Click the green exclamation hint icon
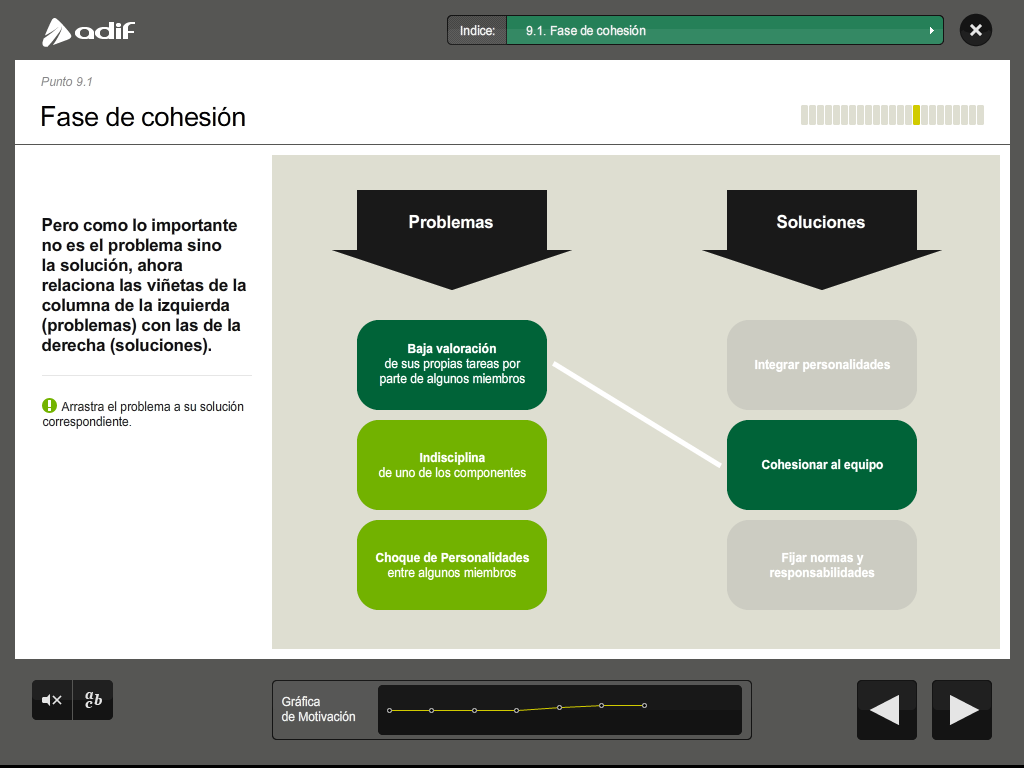Image resolution: width=1024 pixels, height=768 pixels. pos(49,406)
